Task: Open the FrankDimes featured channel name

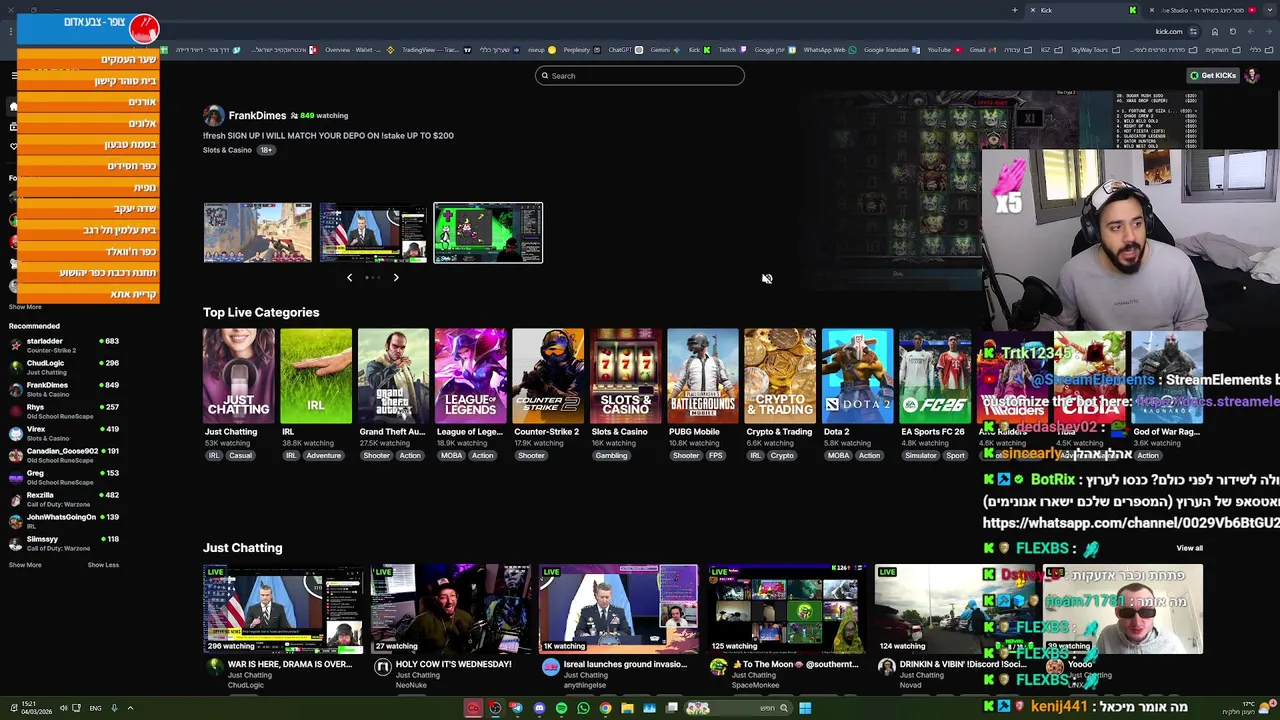Action: pyautogui.click(x=257, y=116)
